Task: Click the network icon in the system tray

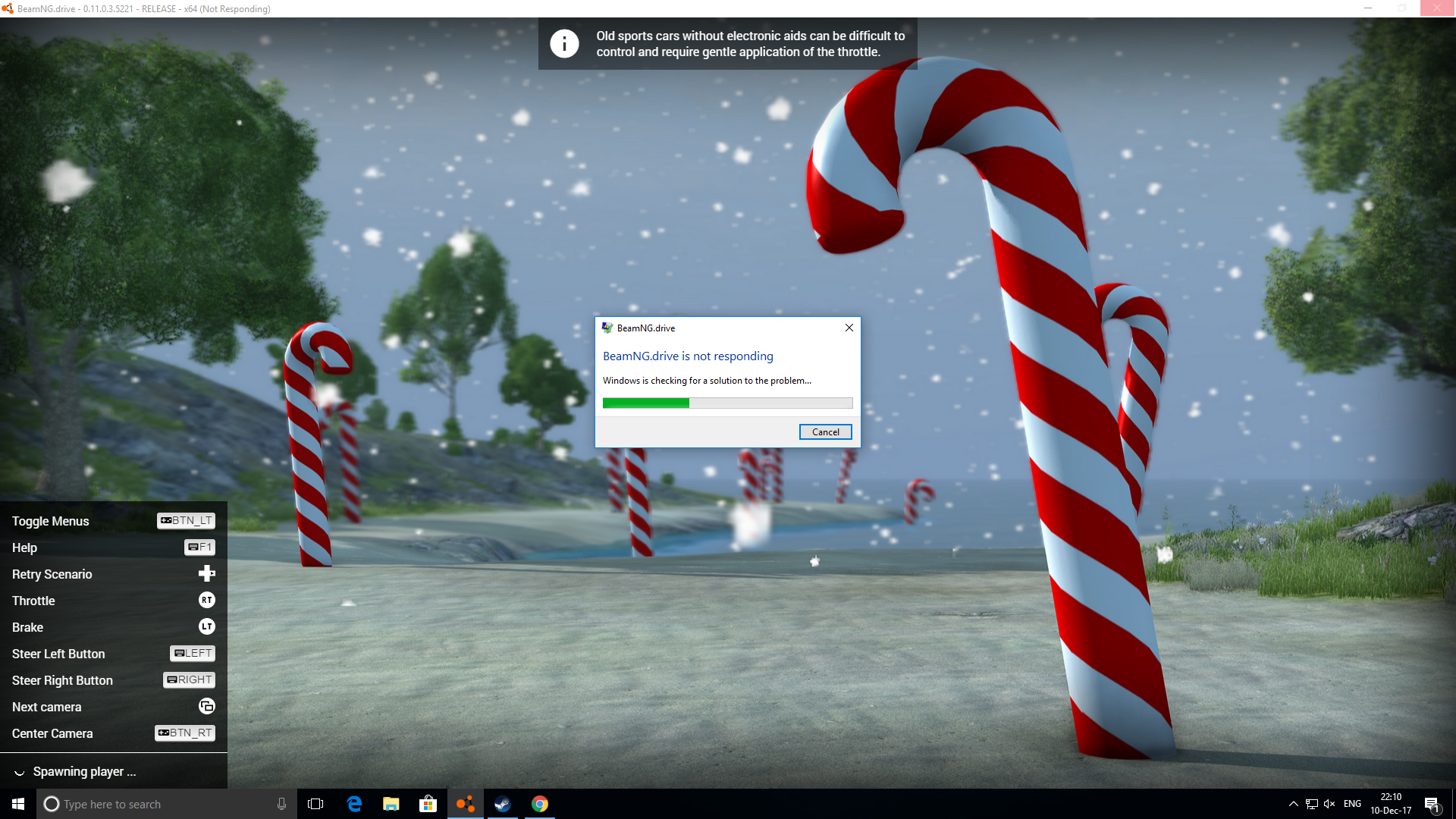Action: pyautogui.click(x=1312, y=804)
